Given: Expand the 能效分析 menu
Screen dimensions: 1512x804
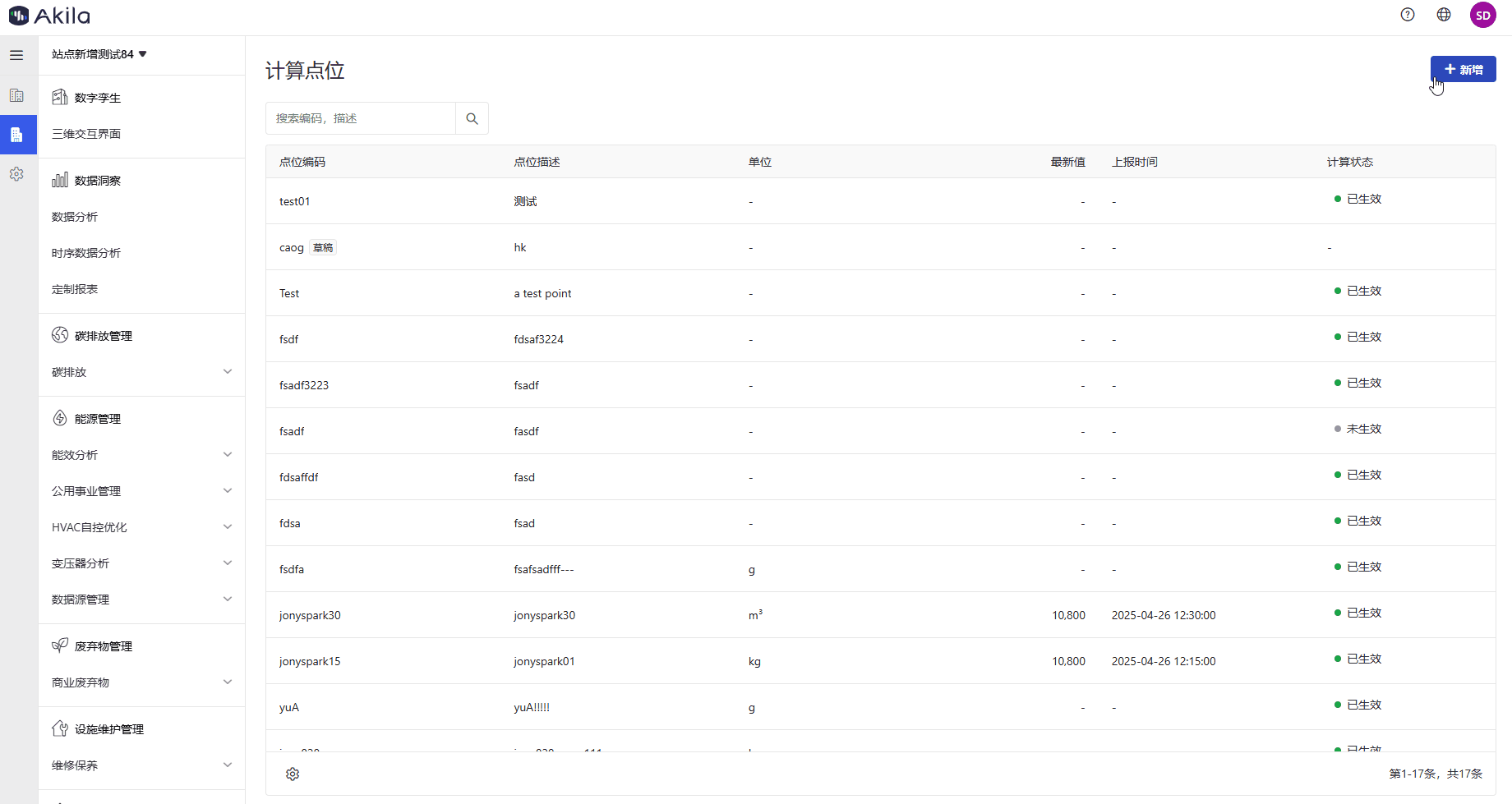Looking at the screenshot, I should (141, 455).
